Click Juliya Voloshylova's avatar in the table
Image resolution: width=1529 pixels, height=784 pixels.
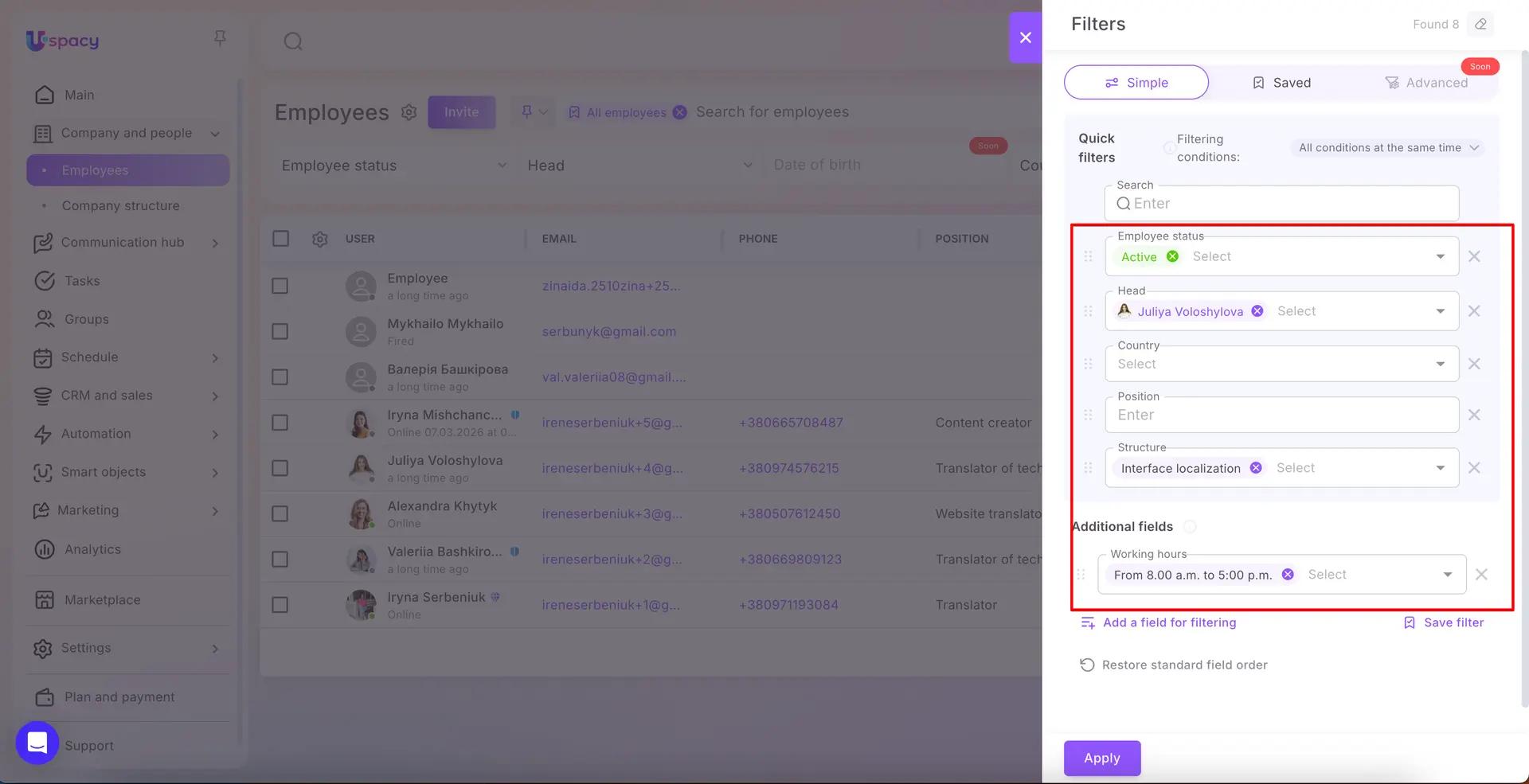point(361,468)
